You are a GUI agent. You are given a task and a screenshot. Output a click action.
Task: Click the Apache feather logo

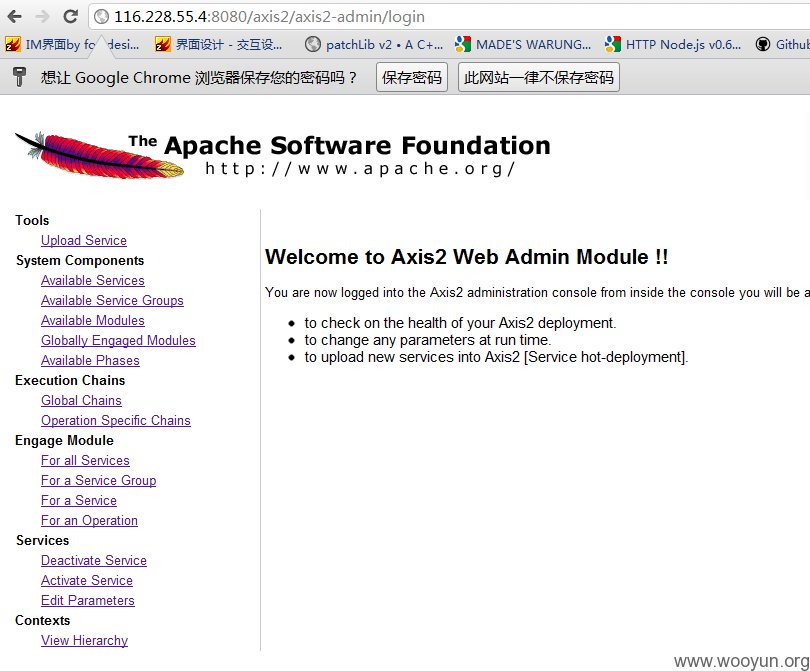99,155
